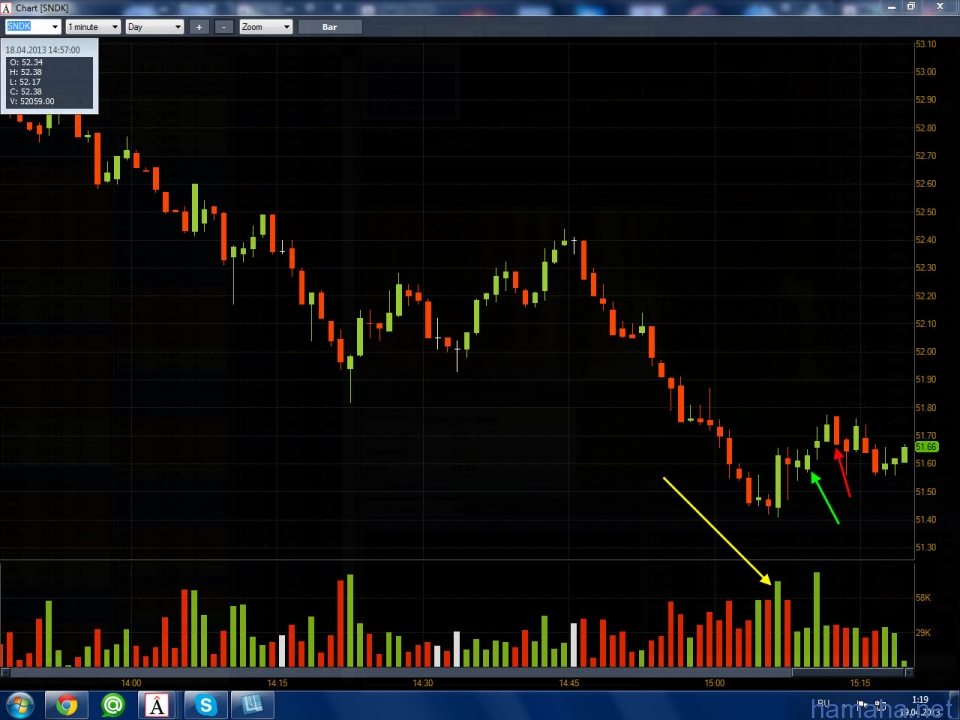Click the 14:30 time axis label
This screenshot has width=960, height=720.
pyautogui.click(x=422, y=683)
